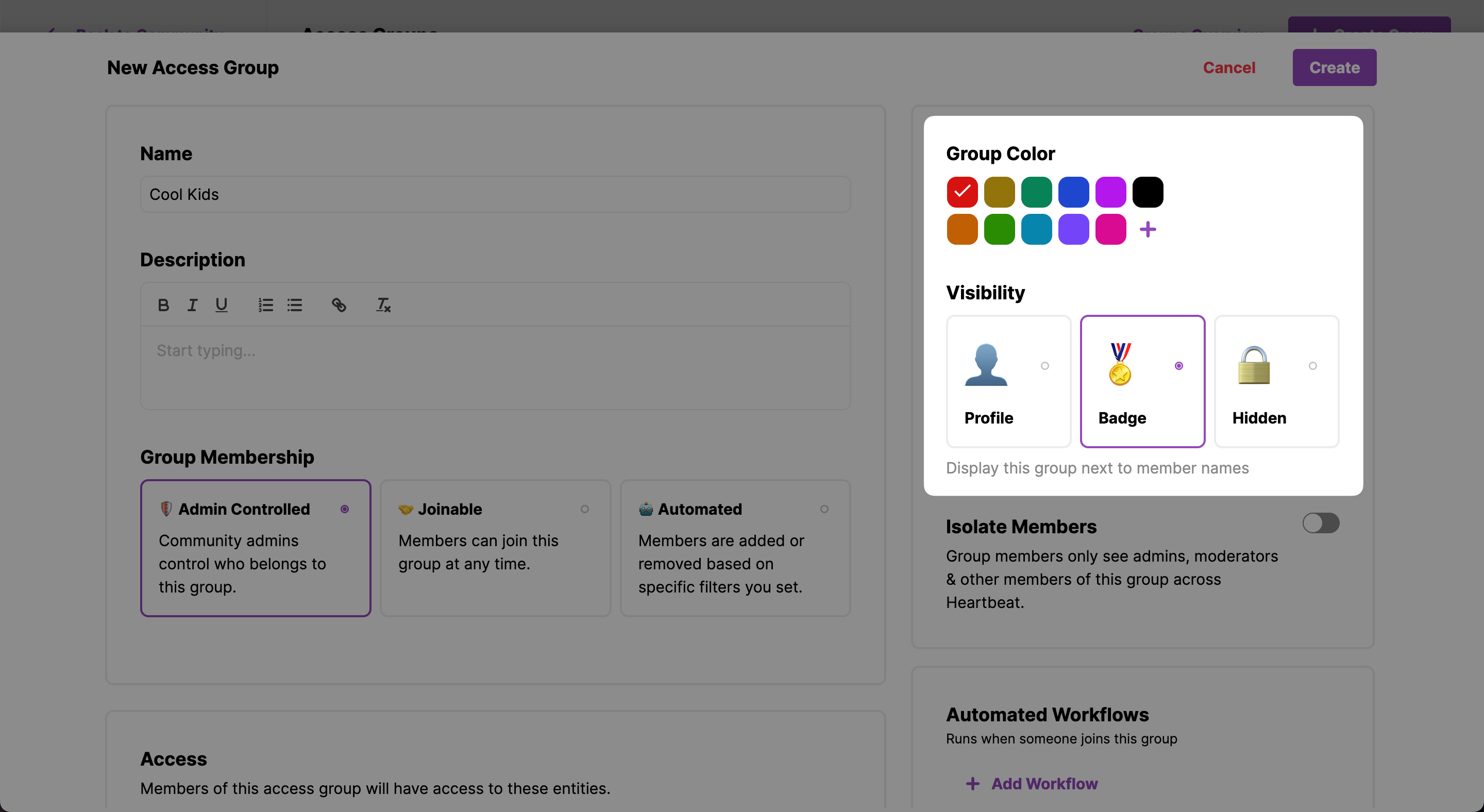
Task: Insert a bulleted list in description
Action: point(295,304)
